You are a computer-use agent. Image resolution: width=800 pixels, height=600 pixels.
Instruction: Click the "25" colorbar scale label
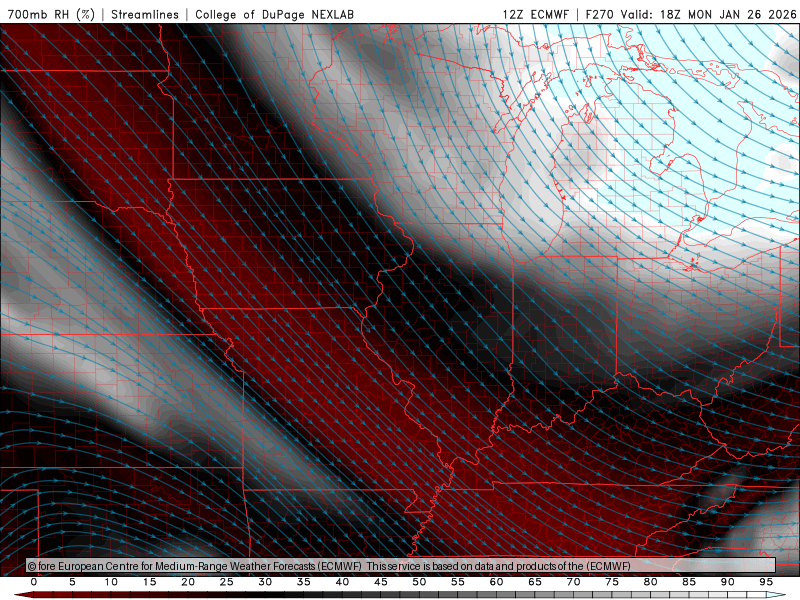227,582
